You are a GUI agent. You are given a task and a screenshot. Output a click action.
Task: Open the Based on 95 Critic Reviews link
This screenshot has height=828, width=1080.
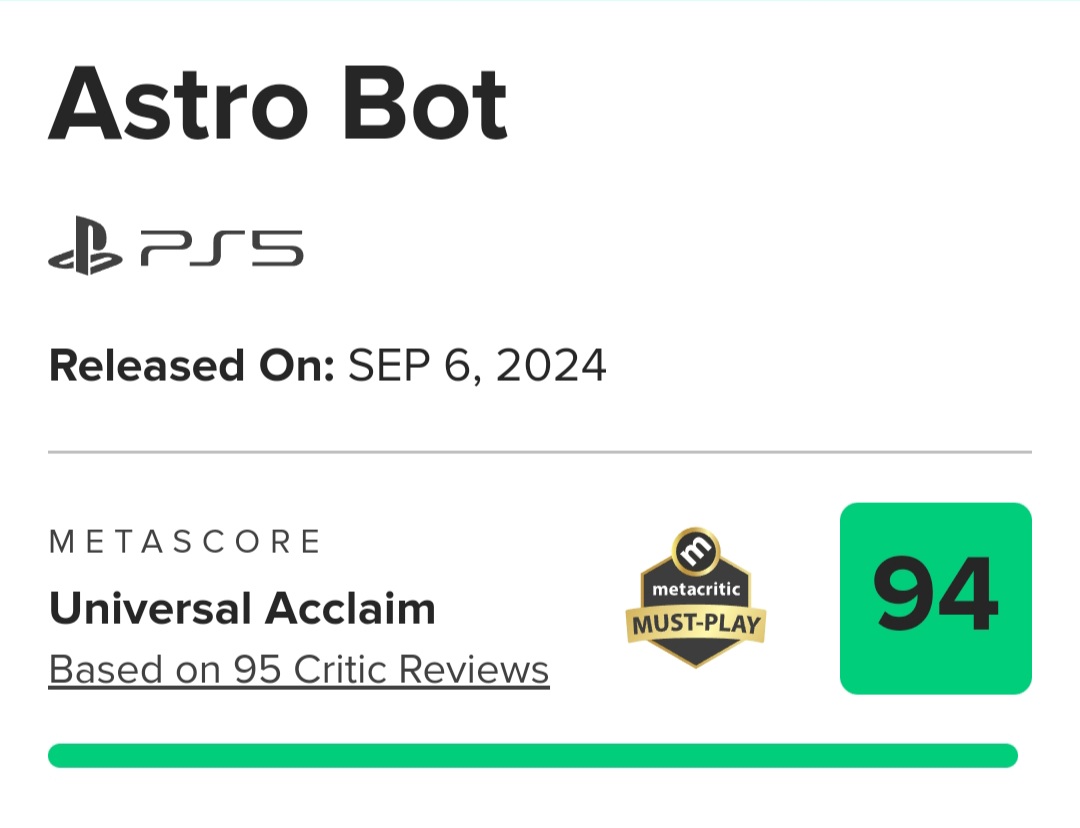(x=299, y=669)
